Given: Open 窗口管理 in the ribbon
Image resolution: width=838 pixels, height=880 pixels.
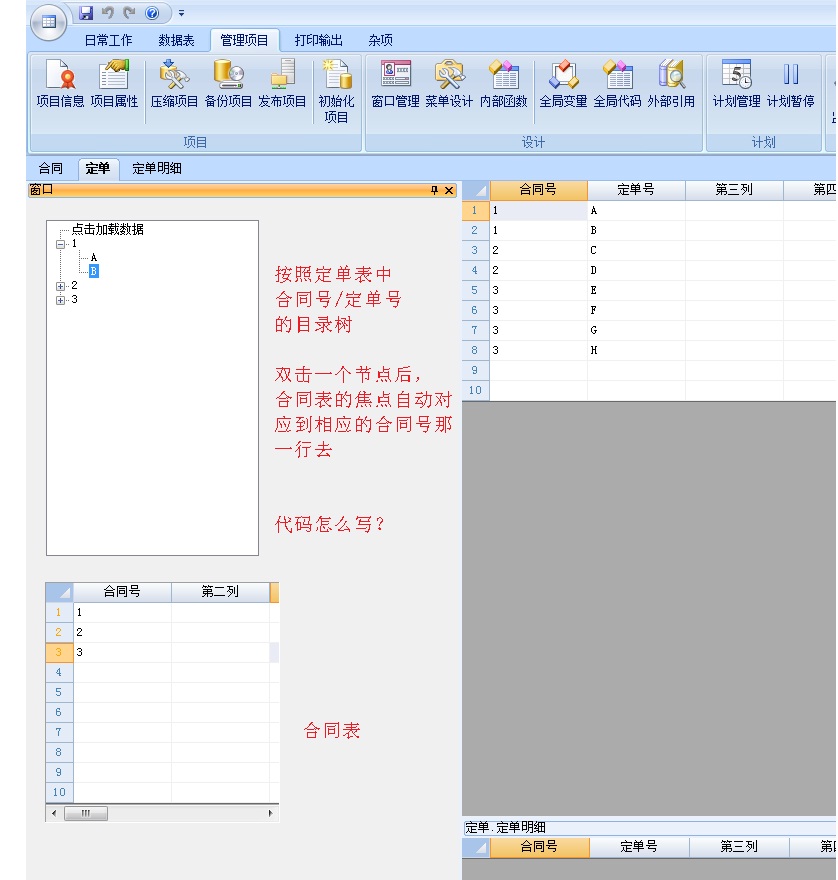Looking at the screenshot, I should coord(395,84).
